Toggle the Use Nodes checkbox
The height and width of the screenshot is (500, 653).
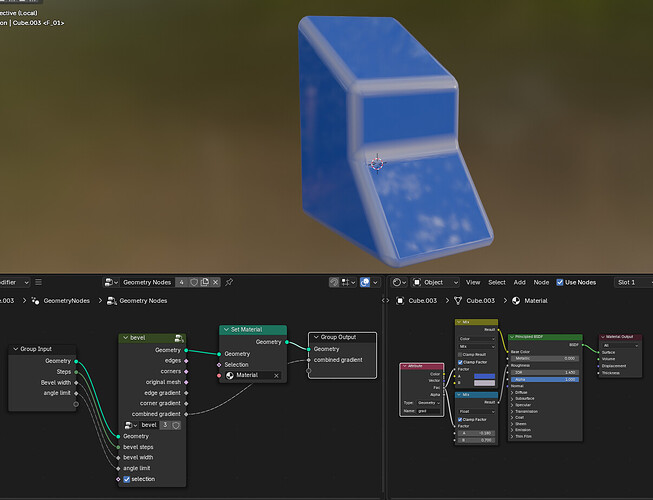coord(560,282)
